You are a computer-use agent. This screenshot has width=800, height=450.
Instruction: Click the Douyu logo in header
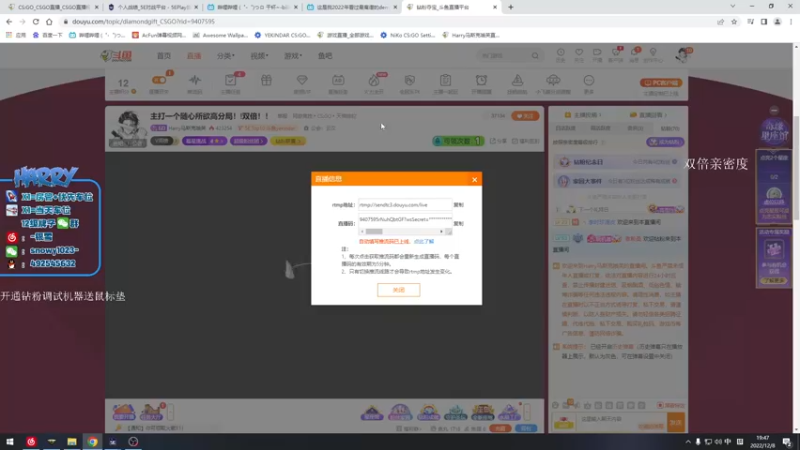[116, 56]
